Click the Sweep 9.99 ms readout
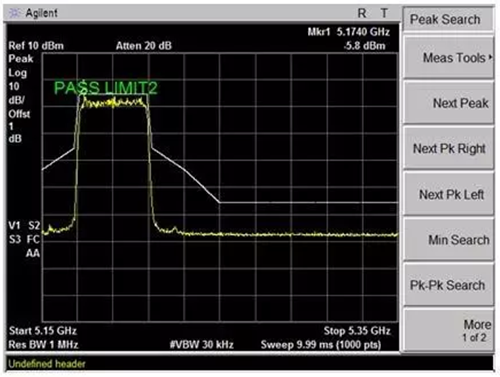This screenshot has height=377, width=500. [x=321, y=344]
